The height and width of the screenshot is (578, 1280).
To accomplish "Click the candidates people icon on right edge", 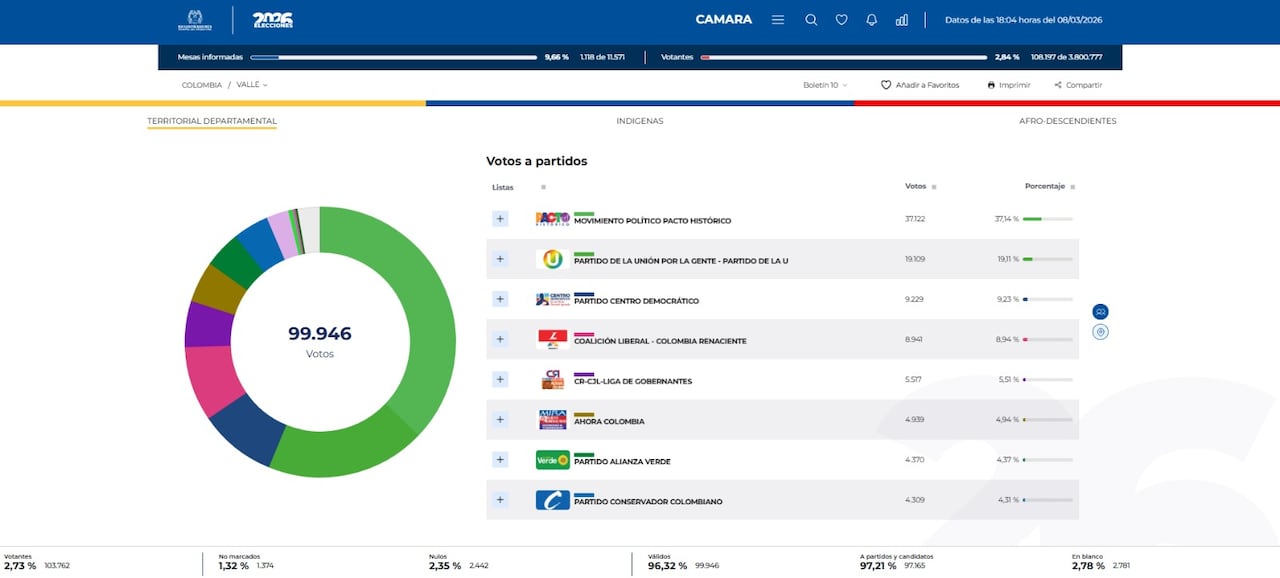I will click(1100, 311).
